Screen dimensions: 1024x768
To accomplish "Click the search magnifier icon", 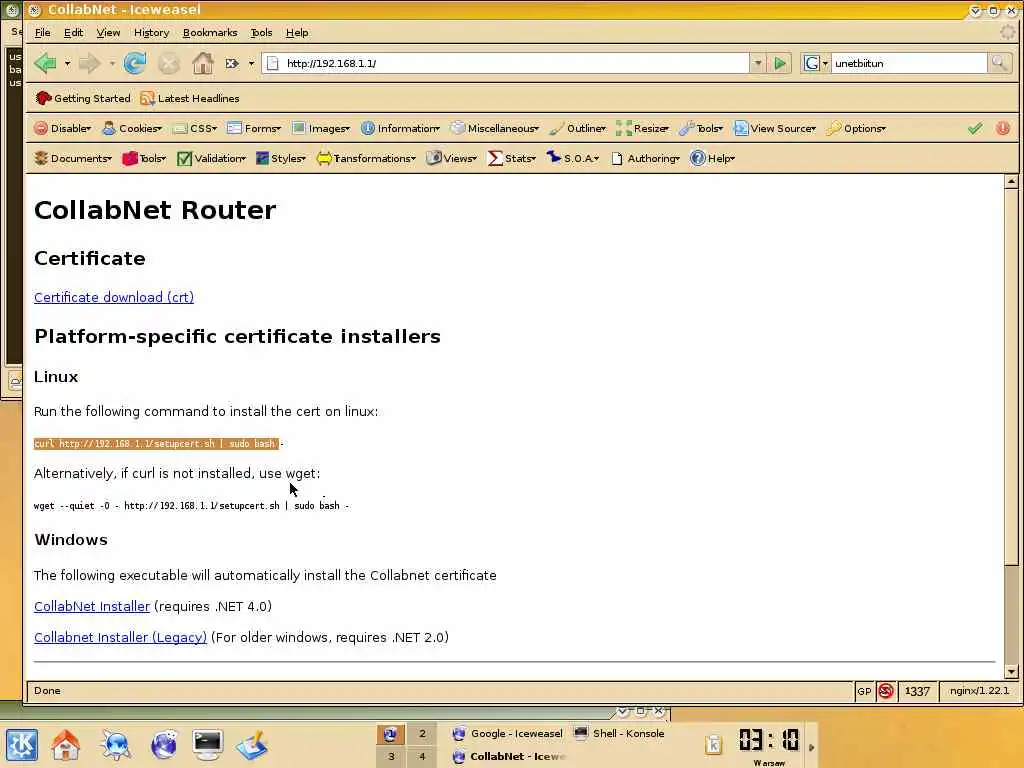I will click(x=999, y=63).
